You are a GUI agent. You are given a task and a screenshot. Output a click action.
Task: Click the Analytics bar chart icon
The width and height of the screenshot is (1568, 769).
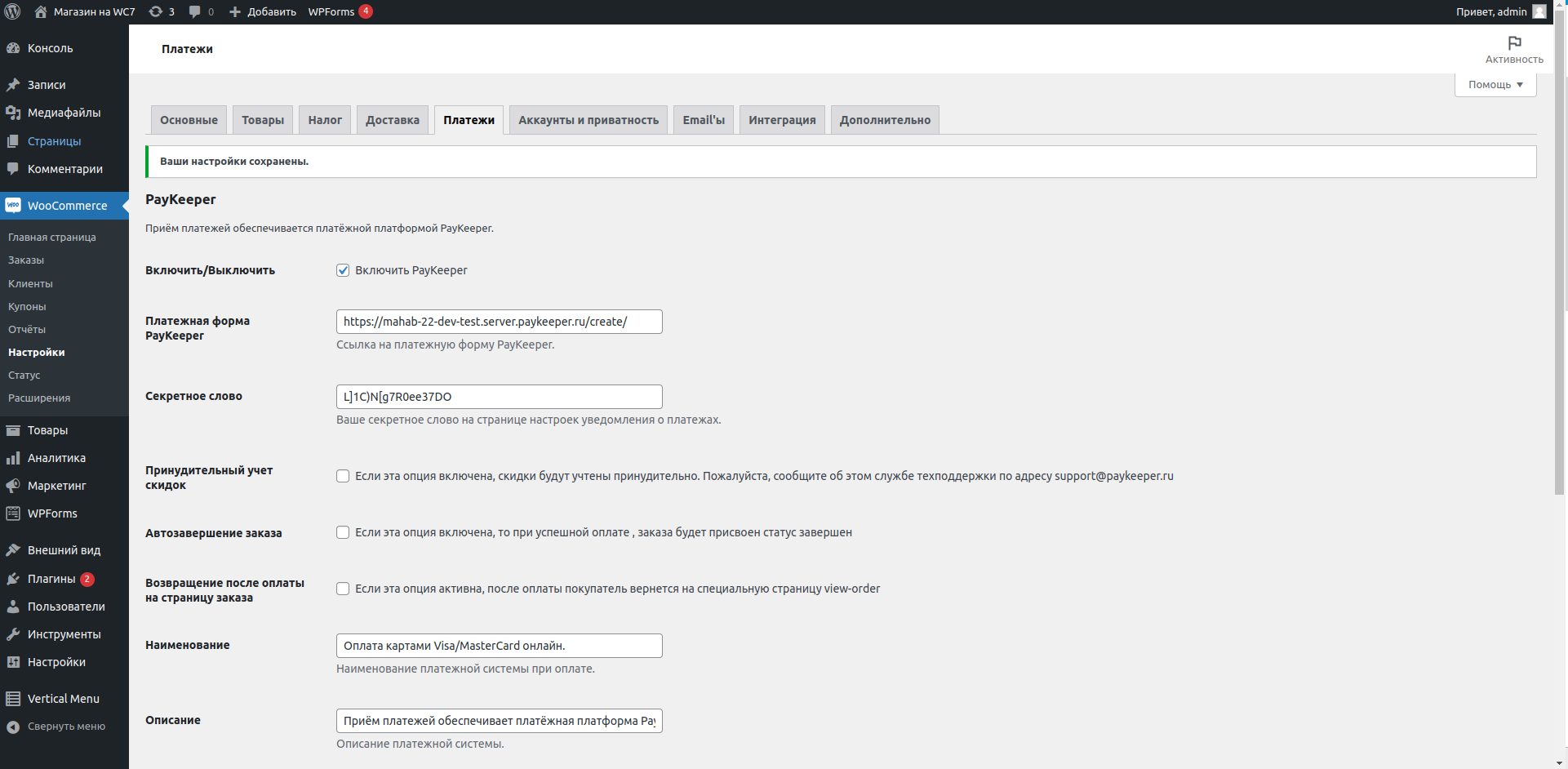pos(13,458)
